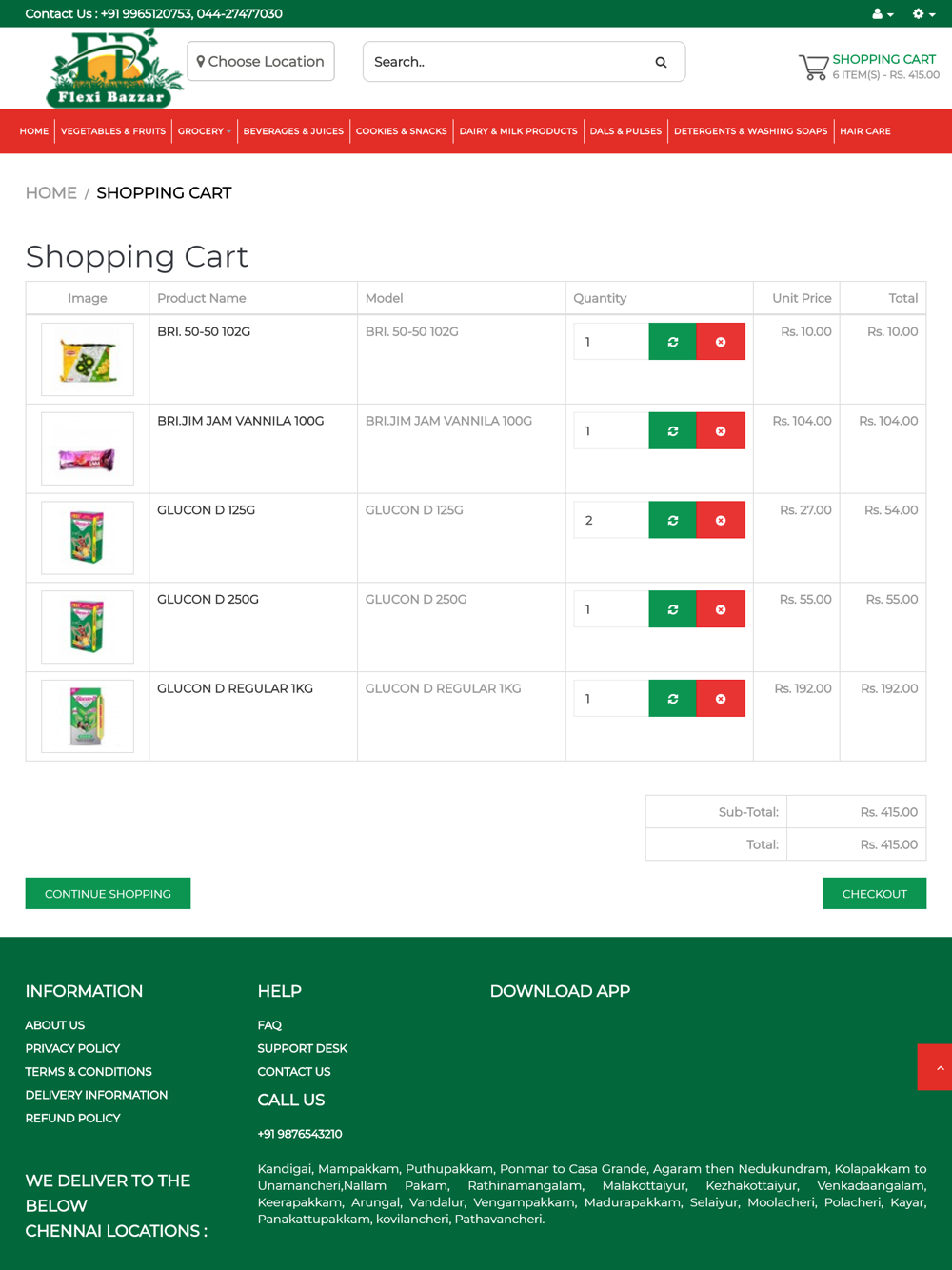Click the Choose Location button
The width and height of the screenshot is (952, 1270).
coord(261,61)
